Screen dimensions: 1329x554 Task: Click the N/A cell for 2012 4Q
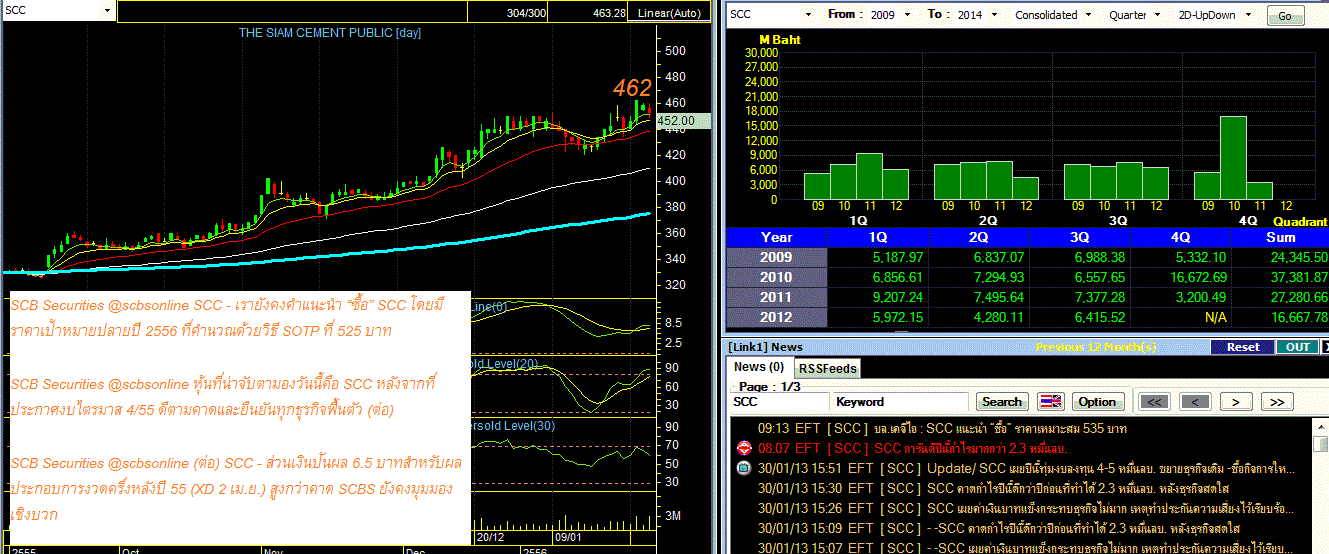[1181, 317]
